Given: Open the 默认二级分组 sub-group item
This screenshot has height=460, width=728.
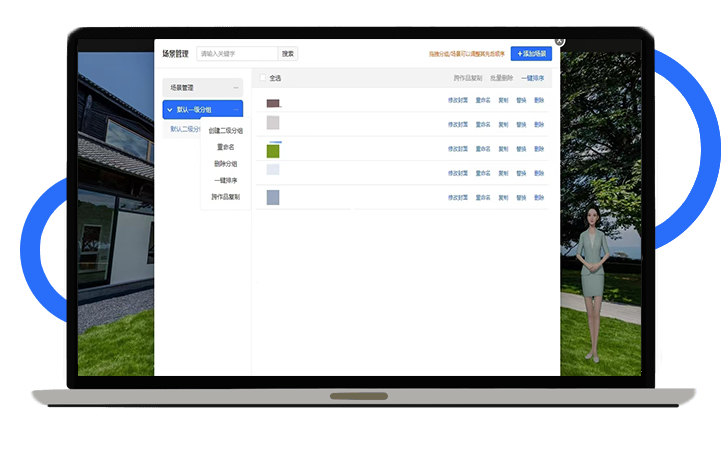Looking at the screenshot, I should pyautogui.click(x=186, y=129).
